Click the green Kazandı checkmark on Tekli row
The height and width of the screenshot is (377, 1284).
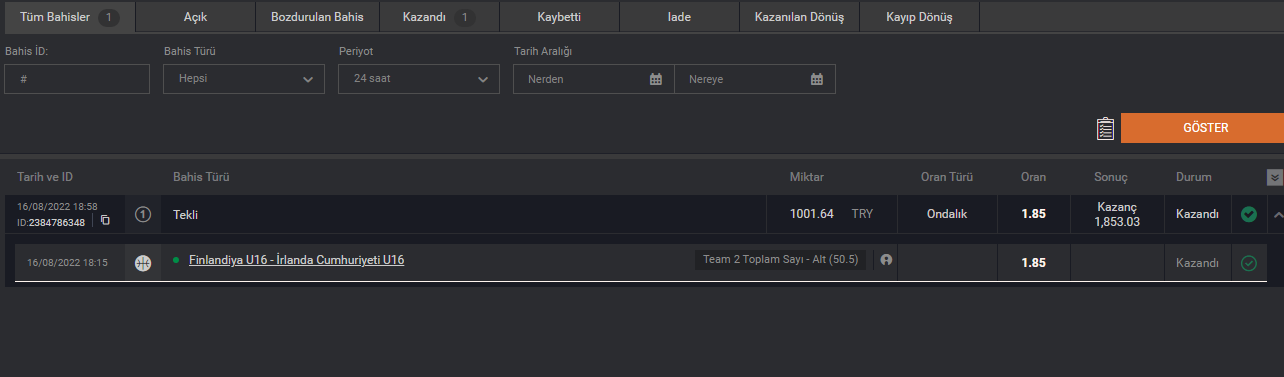1248,214
